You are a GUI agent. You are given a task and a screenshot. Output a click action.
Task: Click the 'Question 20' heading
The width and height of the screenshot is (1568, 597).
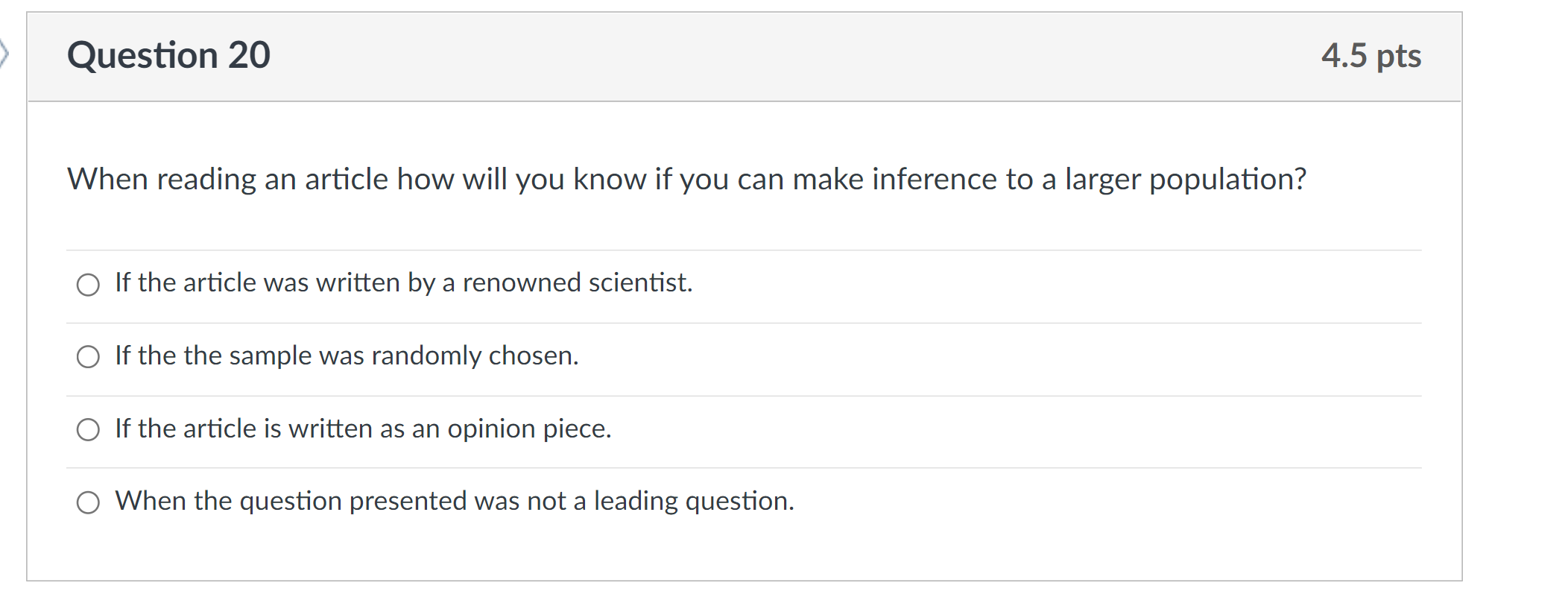point(168,56)
